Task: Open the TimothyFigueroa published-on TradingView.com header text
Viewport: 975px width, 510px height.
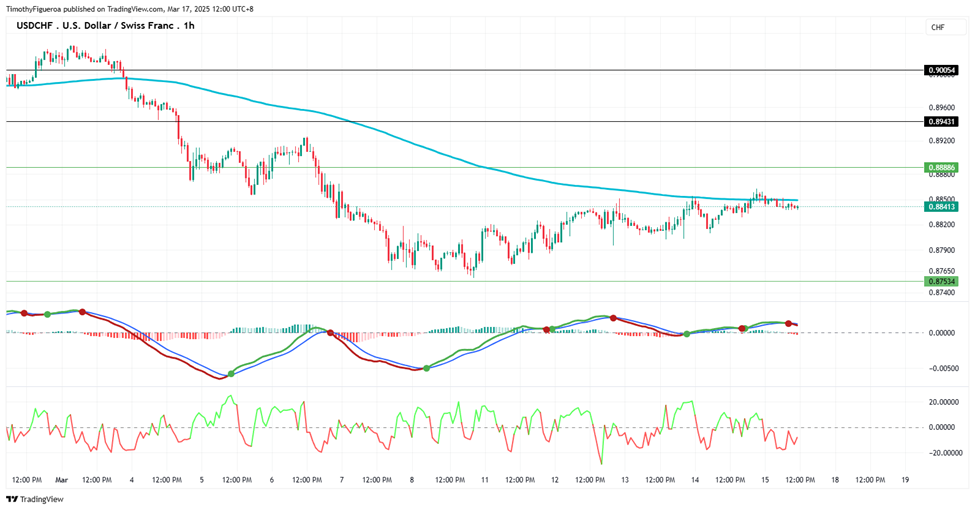Action: 129,9
